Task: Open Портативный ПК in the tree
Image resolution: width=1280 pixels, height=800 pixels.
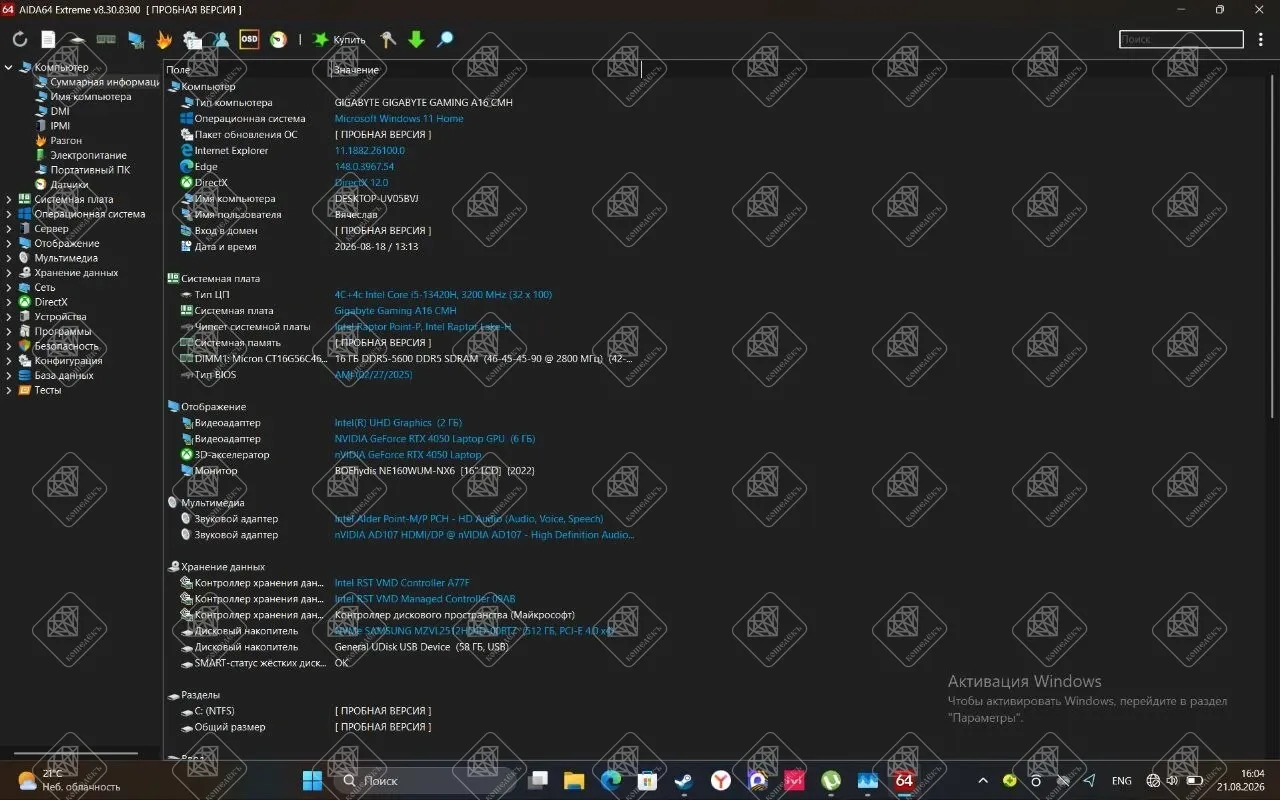Action: [90, 170]
